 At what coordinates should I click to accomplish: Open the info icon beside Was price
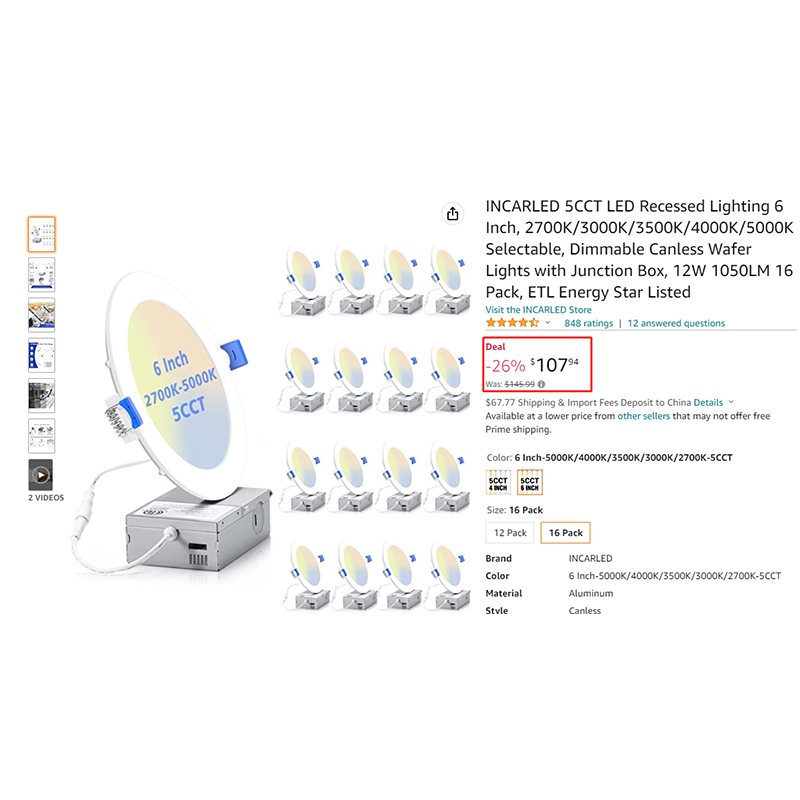click(541, 384)
